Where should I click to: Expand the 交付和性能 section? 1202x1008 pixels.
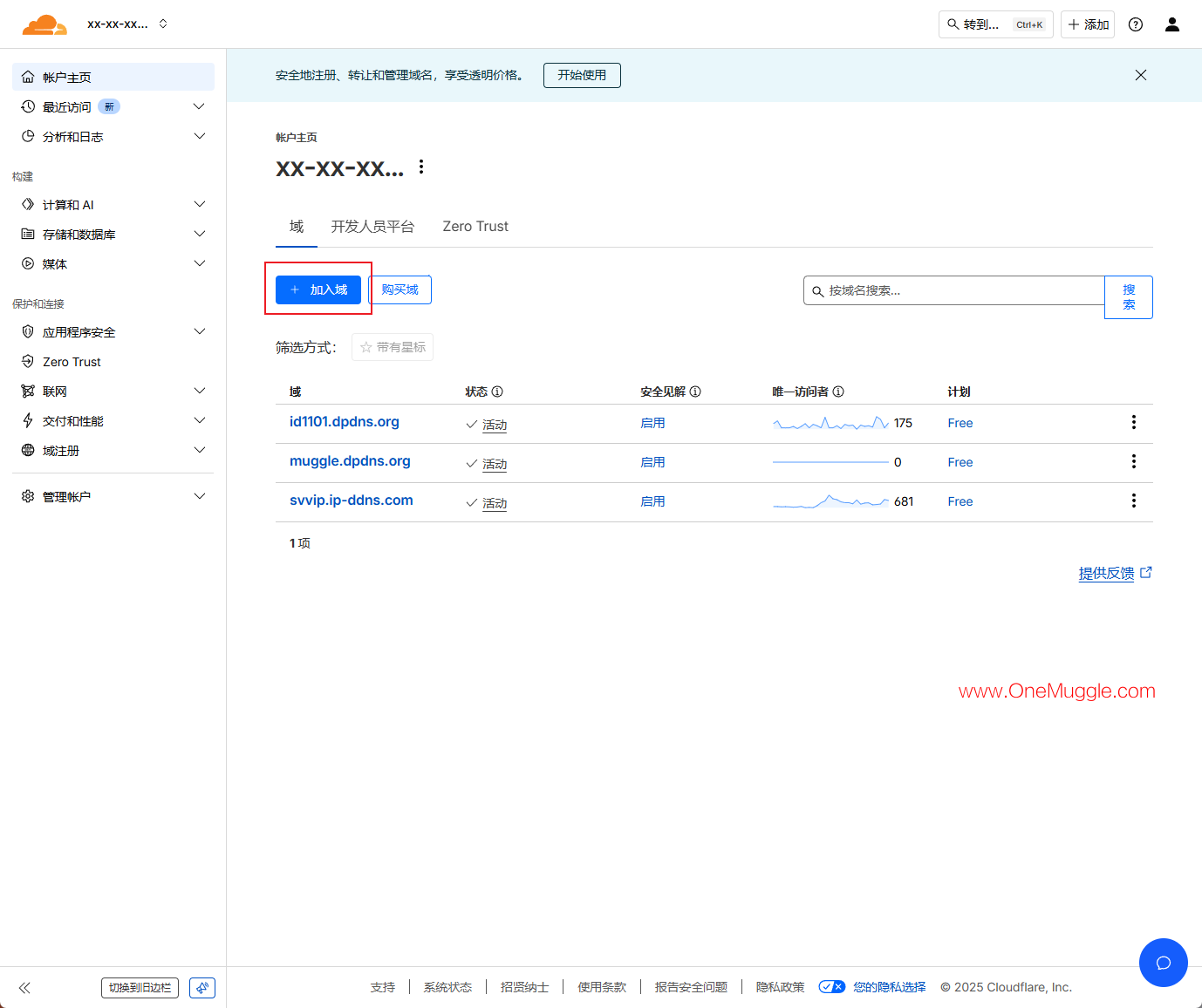[200, 420]
